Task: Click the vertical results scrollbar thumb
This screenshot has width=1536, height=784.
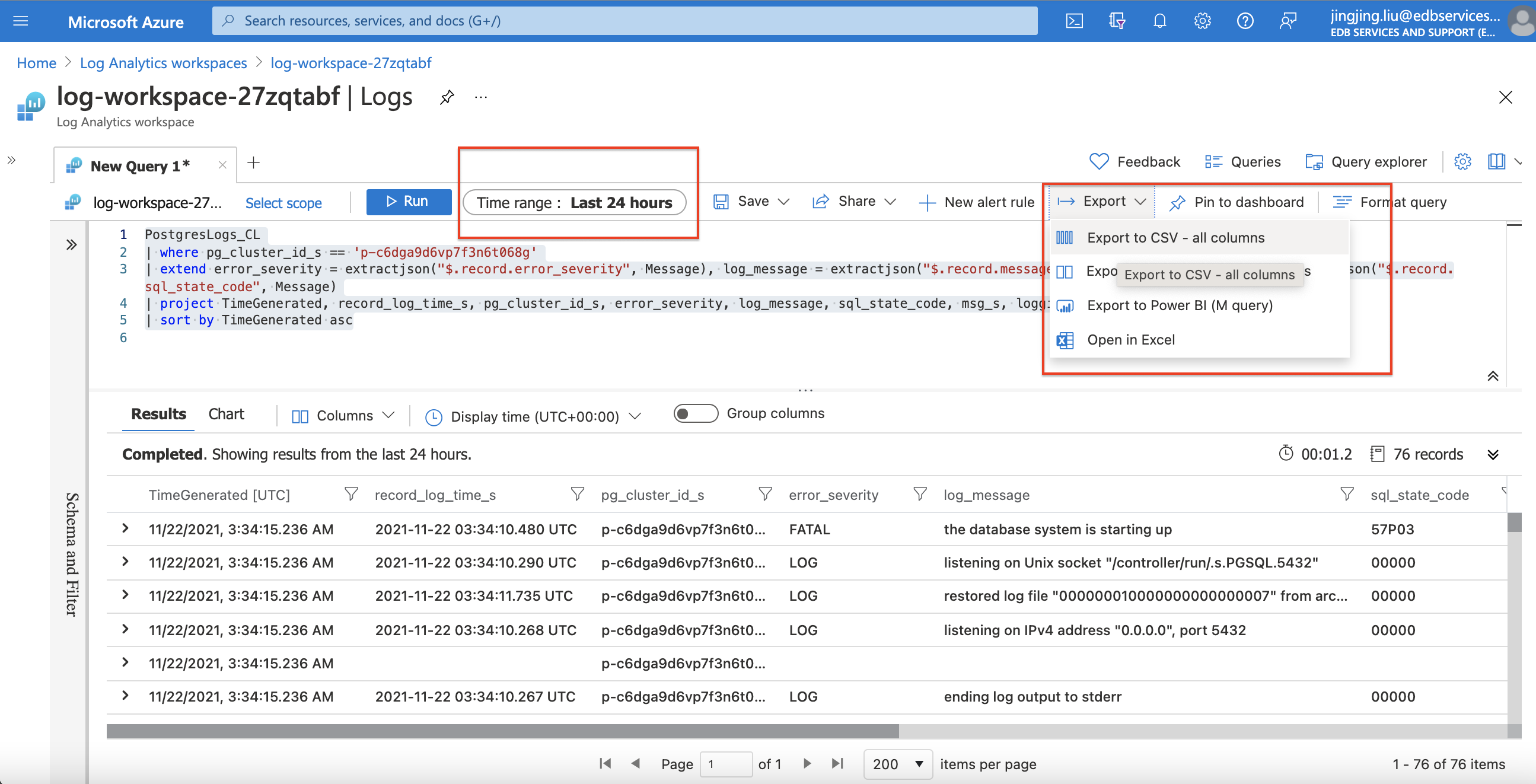Action: point(1513,522)
